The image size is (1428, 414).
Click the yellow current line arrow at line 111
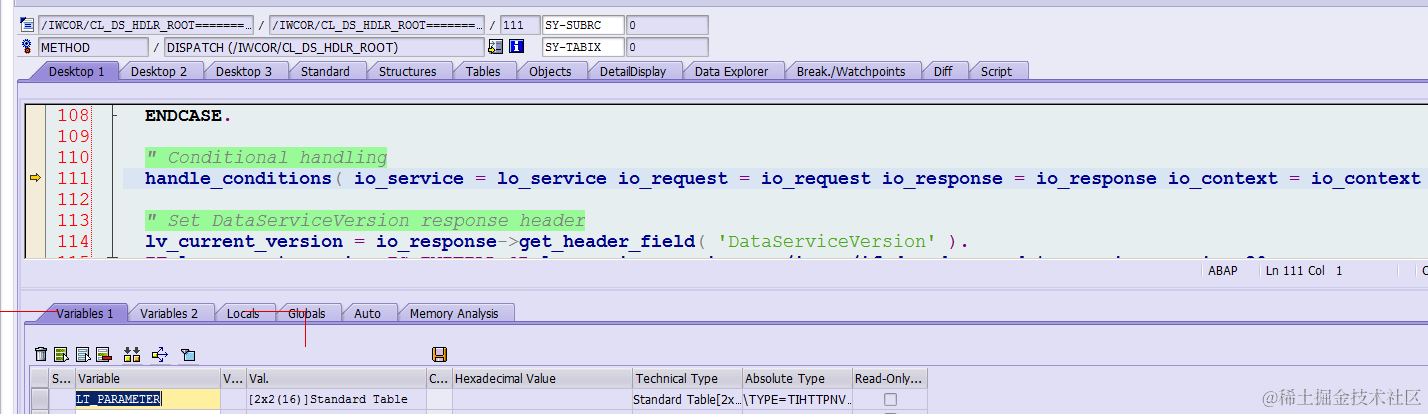click(36, 178)
